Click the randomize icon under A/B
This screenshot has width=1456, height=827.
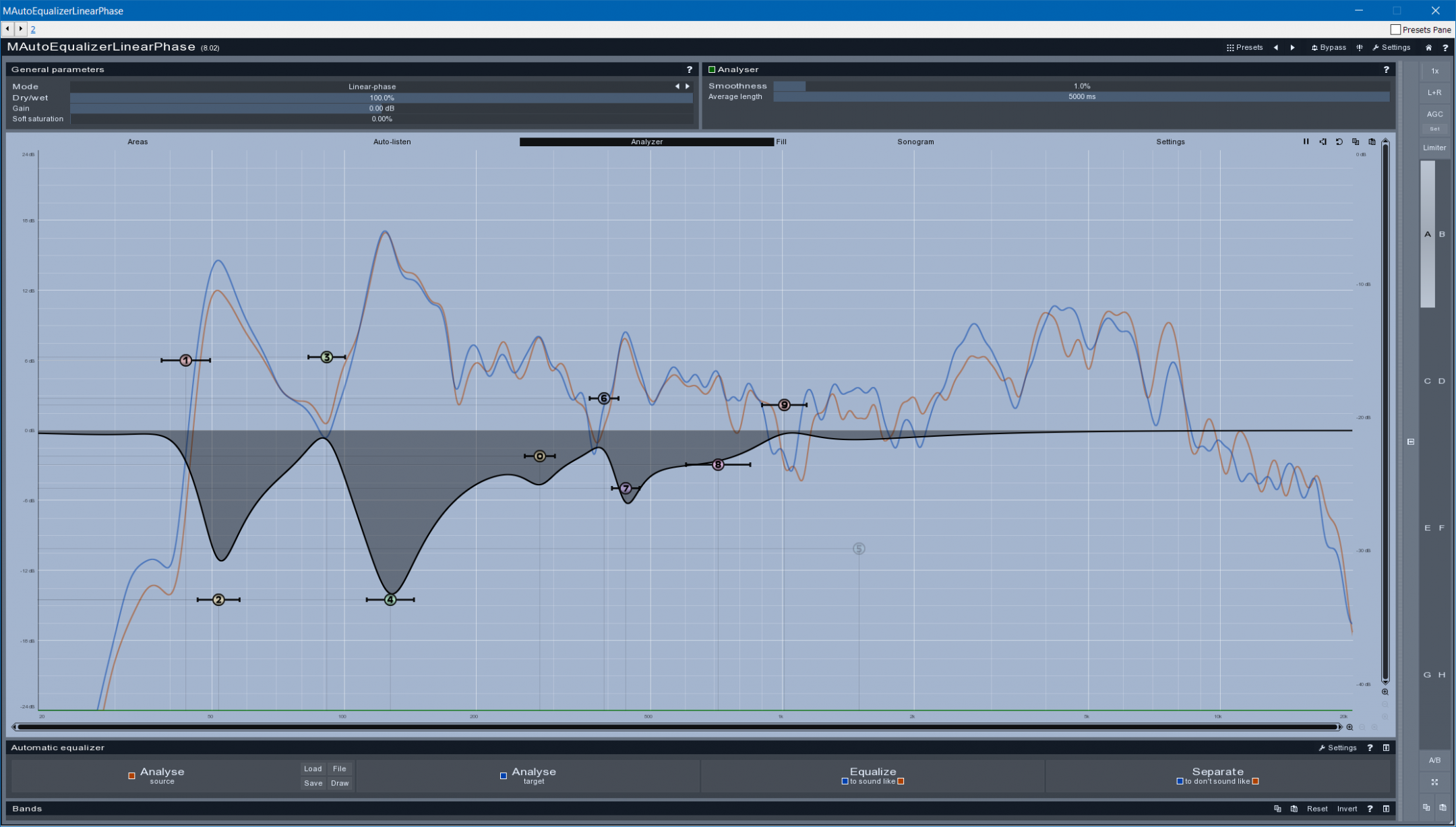pos(1434,782)
